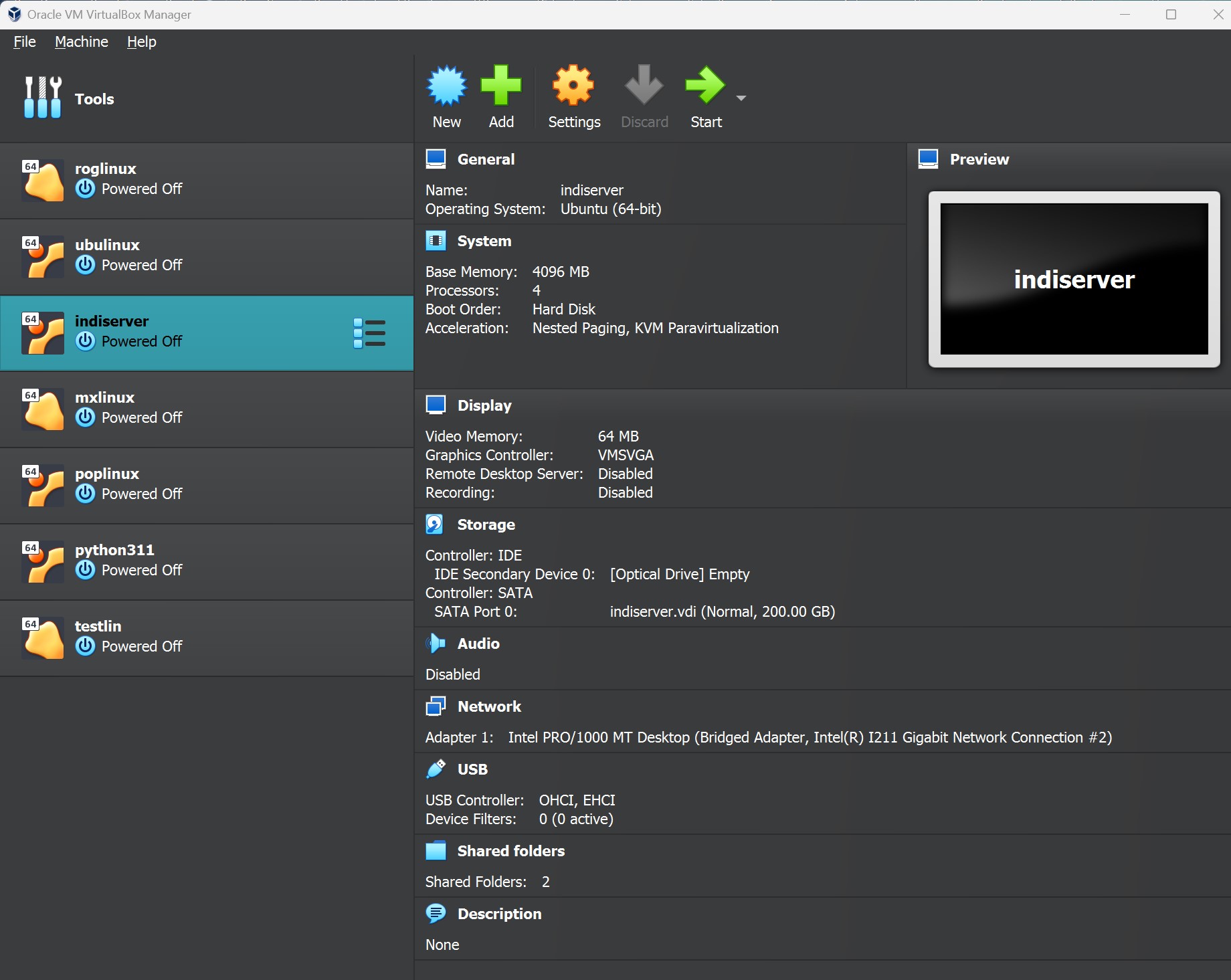Open General settings via its heading
1231x980 pixels.
click(486, 159)
